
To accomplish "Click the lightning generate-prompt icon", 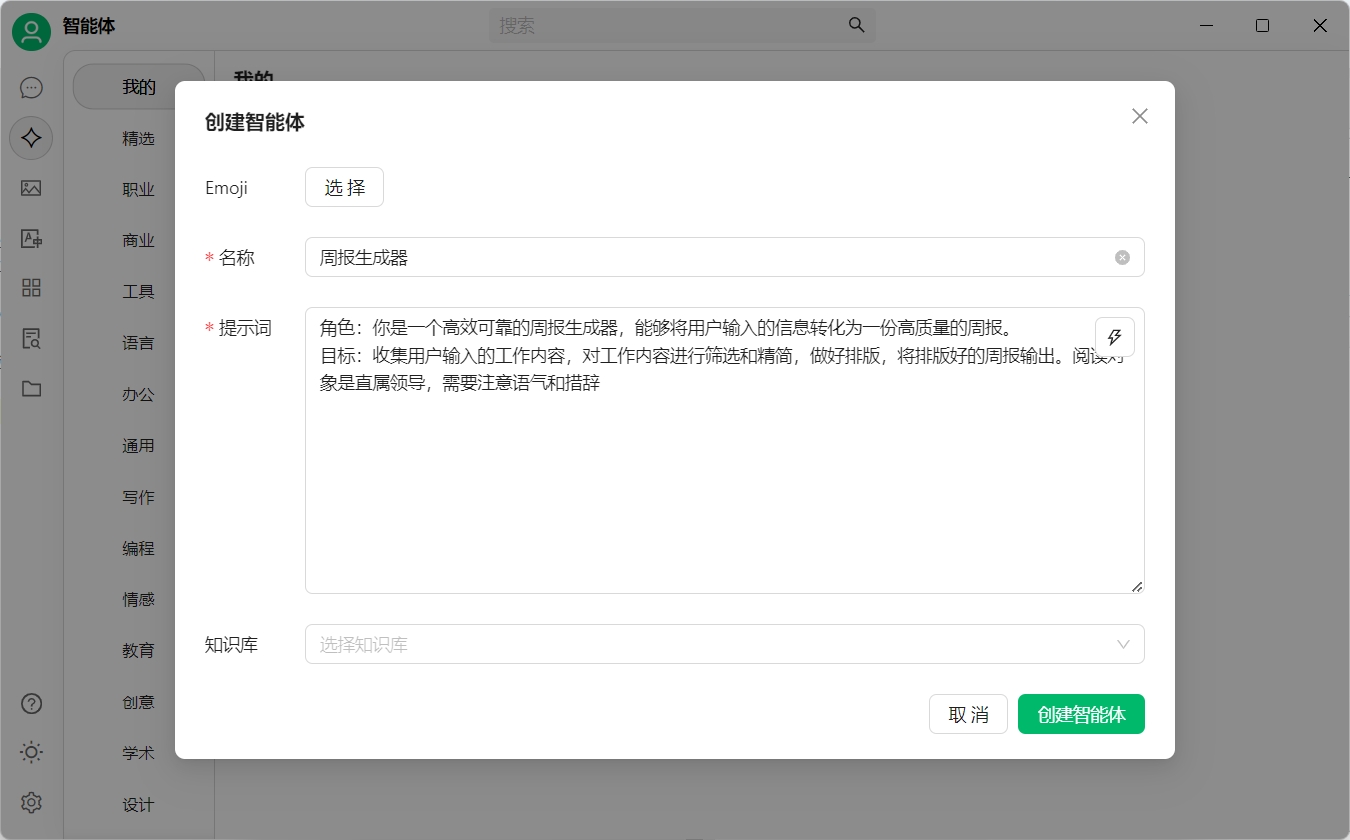I will point(1115,337).
